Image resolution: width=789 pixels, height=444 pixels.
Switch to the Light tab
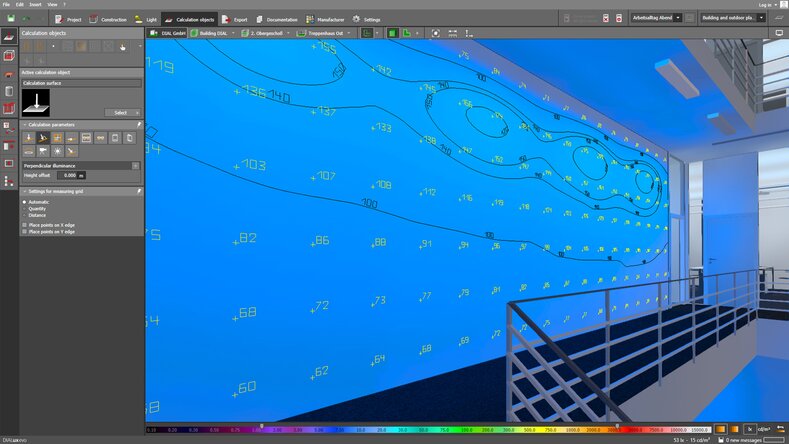pos(144,19)
